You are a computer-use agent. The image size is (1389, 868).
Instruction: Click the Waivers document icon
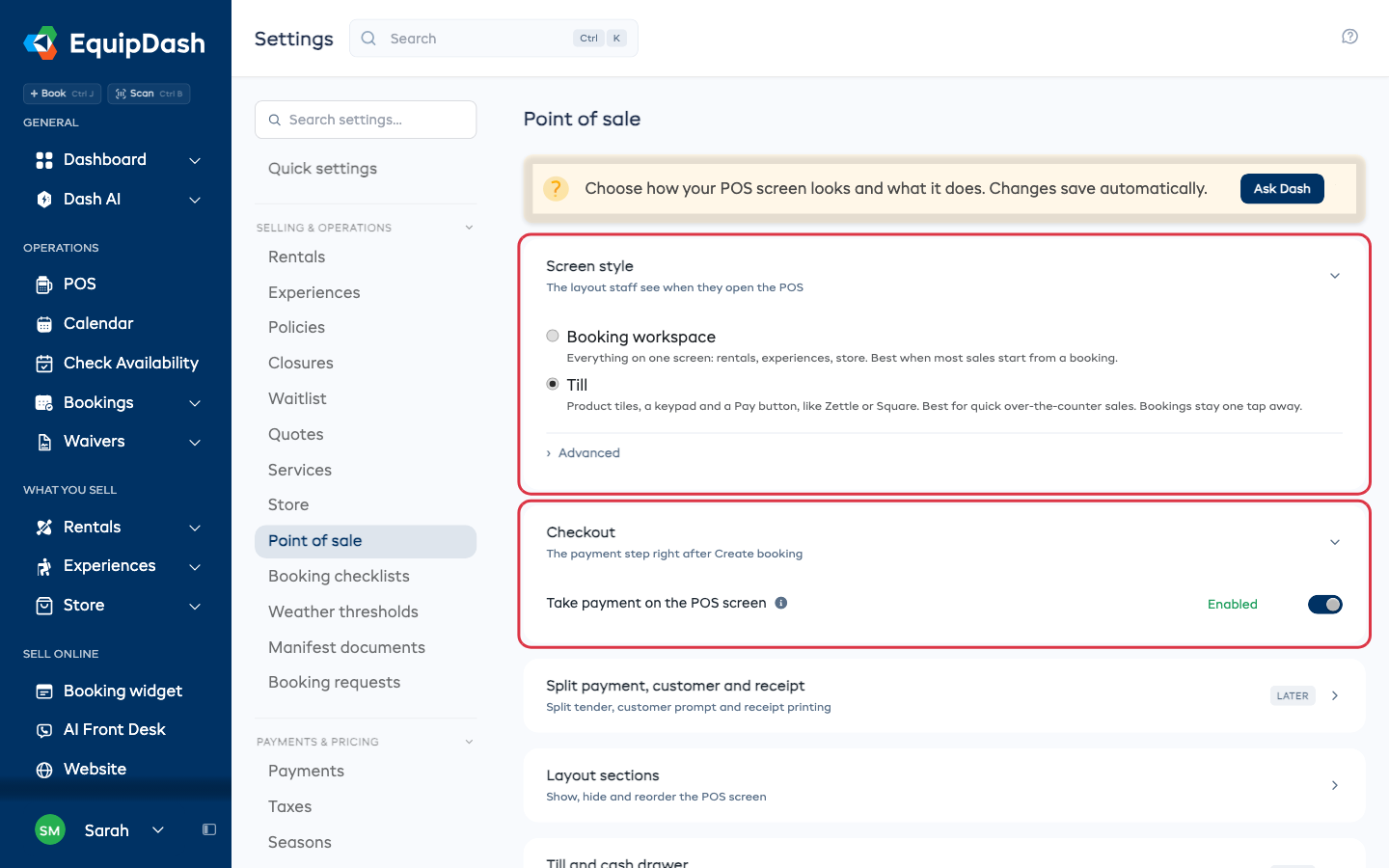point(44,442)
